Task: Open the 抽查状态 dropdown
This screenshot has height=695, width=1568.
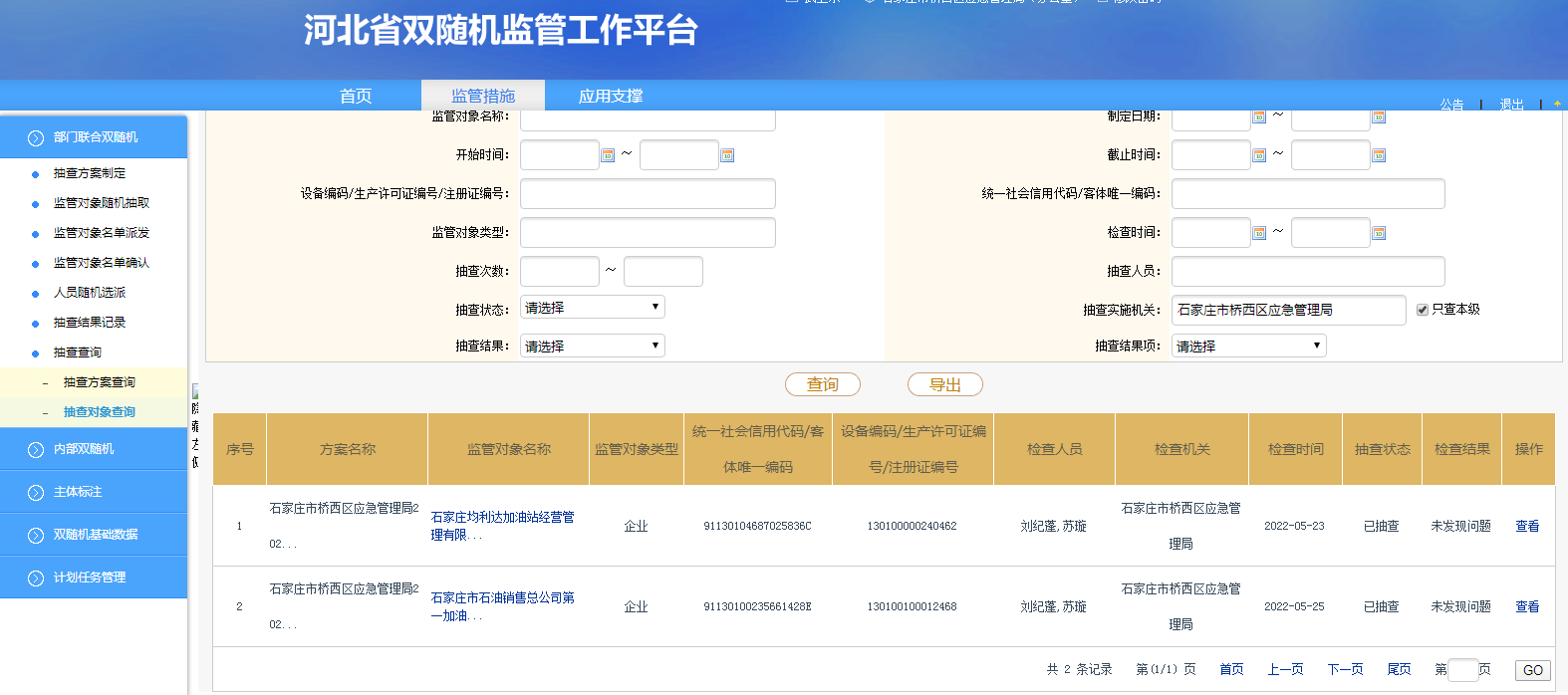Action: [592, 308]
